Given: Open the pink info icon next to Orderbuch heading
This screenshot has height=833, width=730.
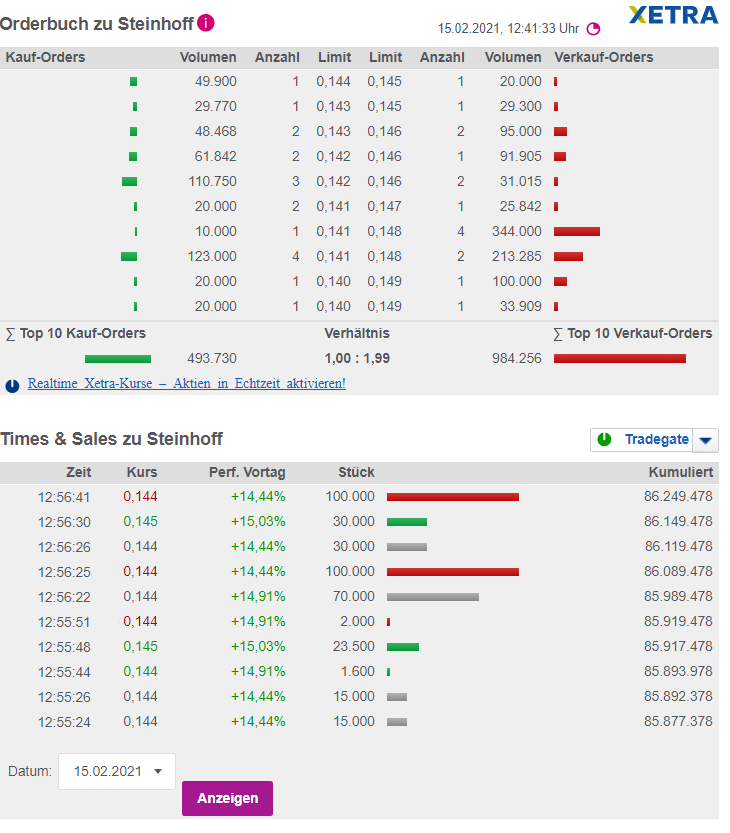Looking at the screenshot, I should (207, 21).
